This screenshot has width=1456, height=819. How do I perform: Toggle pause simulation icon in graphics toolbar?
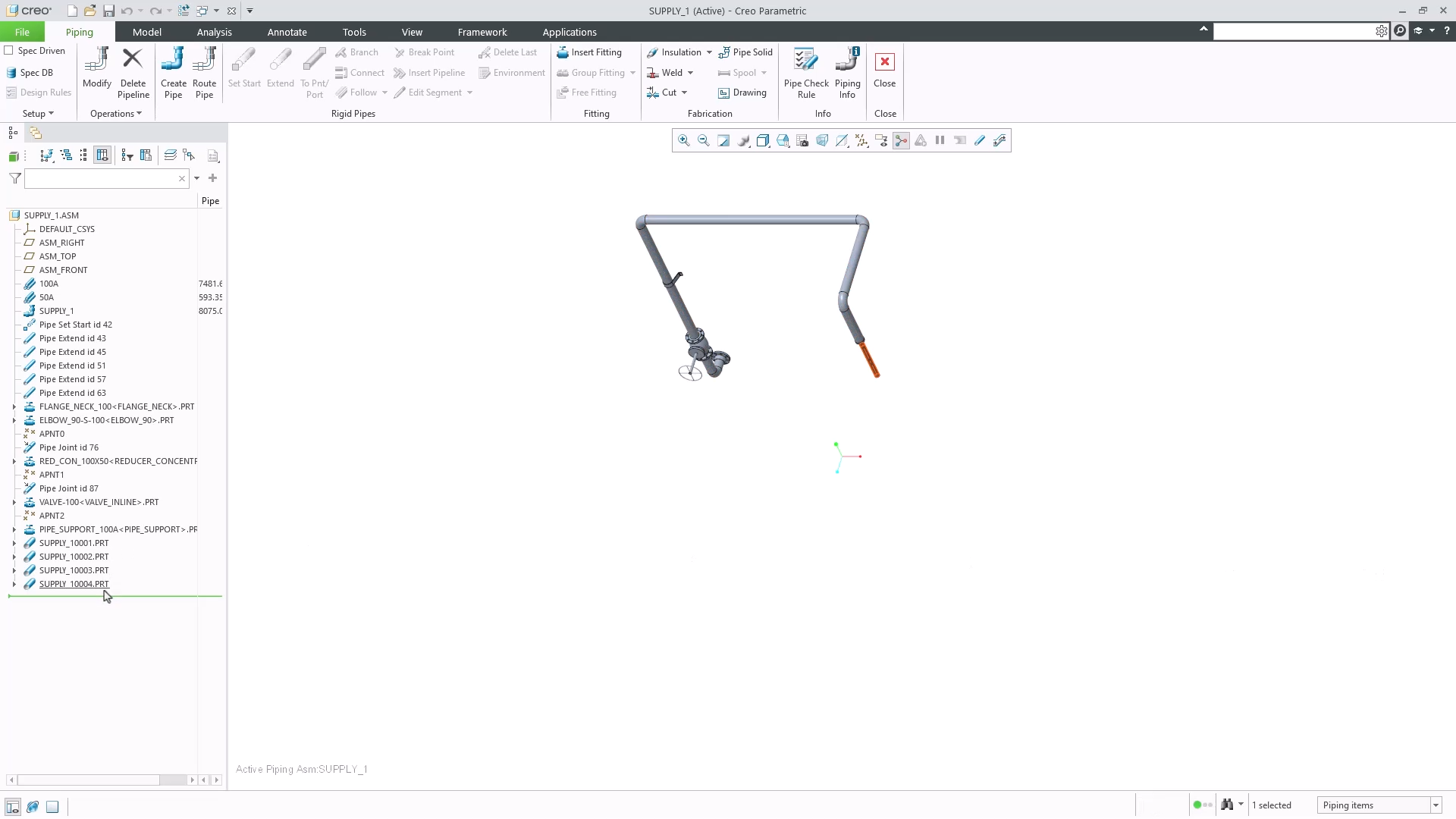tap(940, 140)
